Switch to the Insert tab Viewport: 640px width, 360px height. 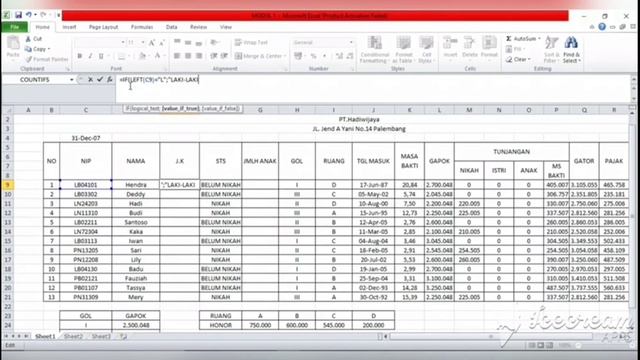click(x=69, y=27)
